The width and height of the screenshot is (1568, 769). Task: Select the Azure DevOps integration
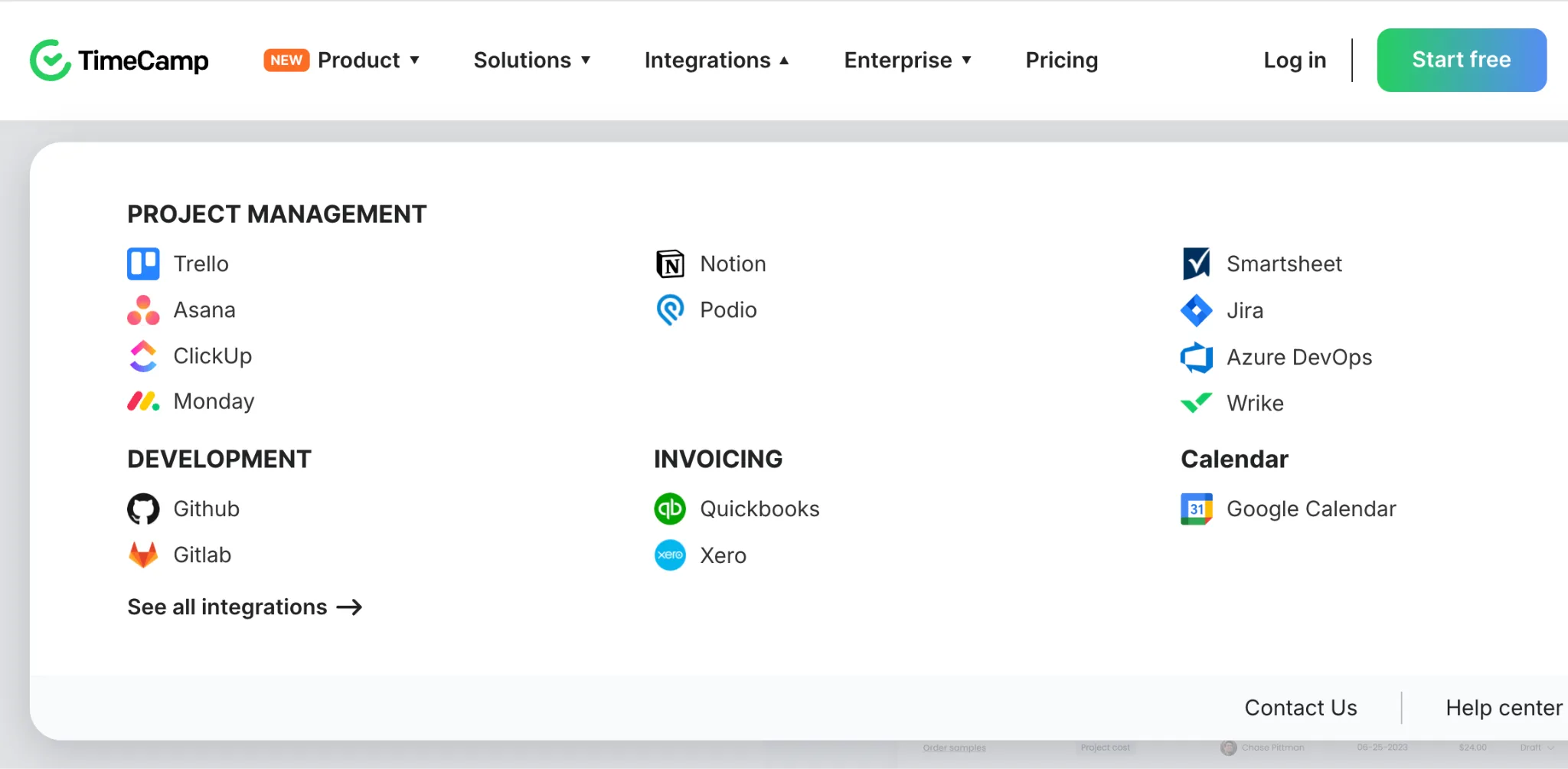tap(1299, 358)
